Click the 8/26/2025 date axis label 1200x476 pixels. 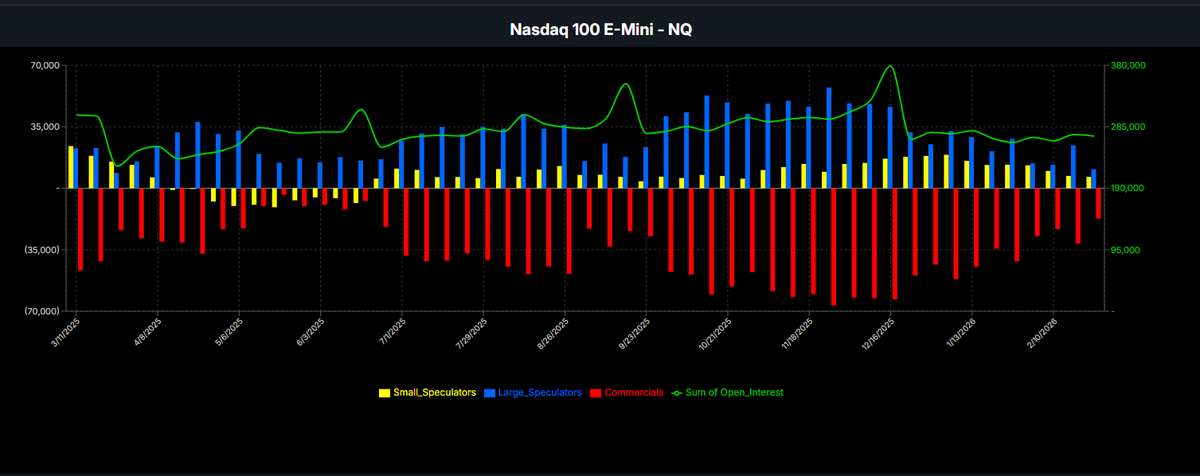point(553,332)
